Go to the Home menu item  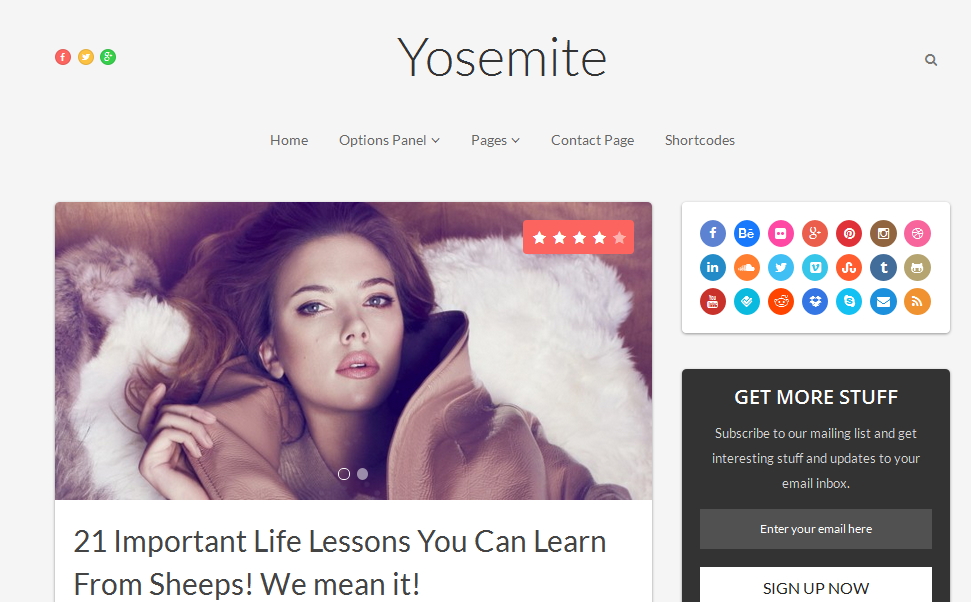click(289, 141)
